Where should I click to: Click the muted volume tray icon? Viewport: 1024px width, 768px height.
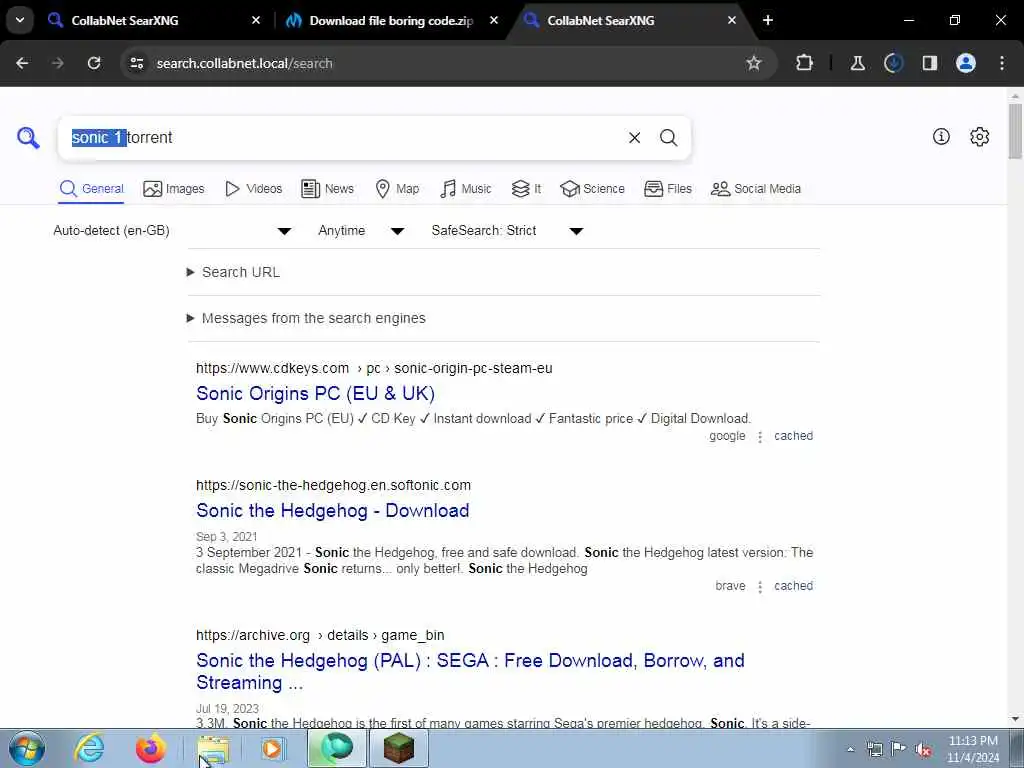(x=923, y=749)
